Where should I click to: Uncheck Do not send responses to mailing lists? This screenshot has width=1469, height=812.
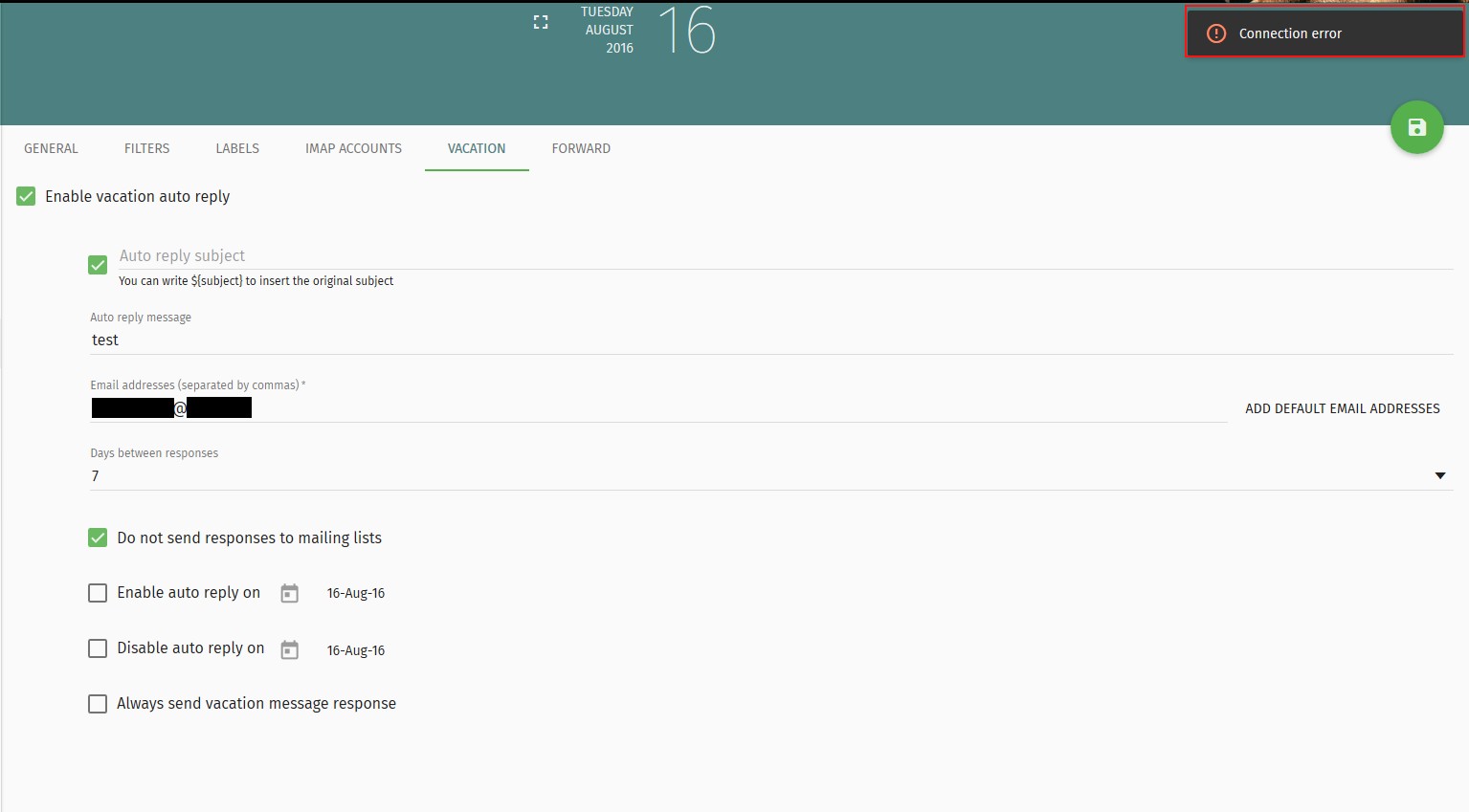(x=98, y=538)
